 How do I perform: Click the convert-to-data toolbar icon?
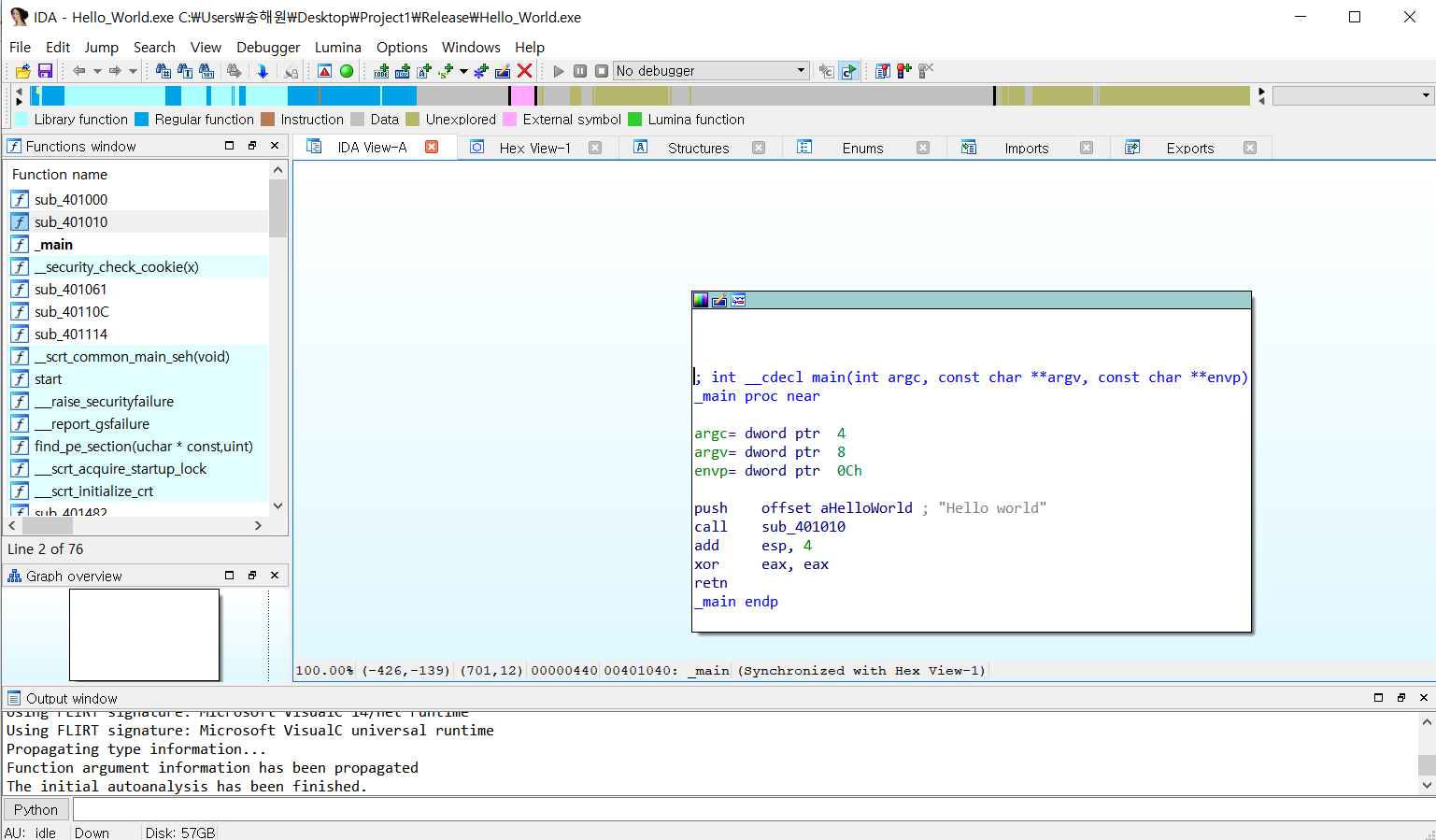point(403,71)
